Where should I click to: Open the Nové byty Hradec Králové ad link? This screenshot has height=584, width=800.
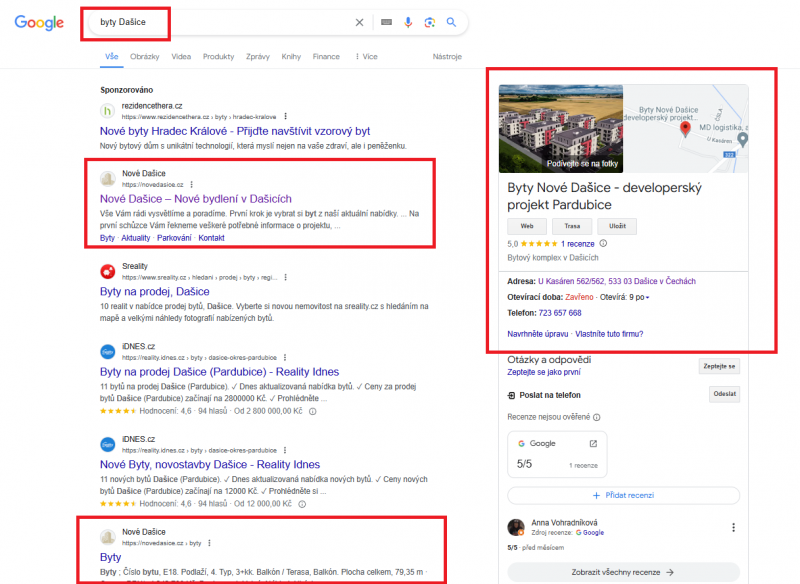pos(235,131)
